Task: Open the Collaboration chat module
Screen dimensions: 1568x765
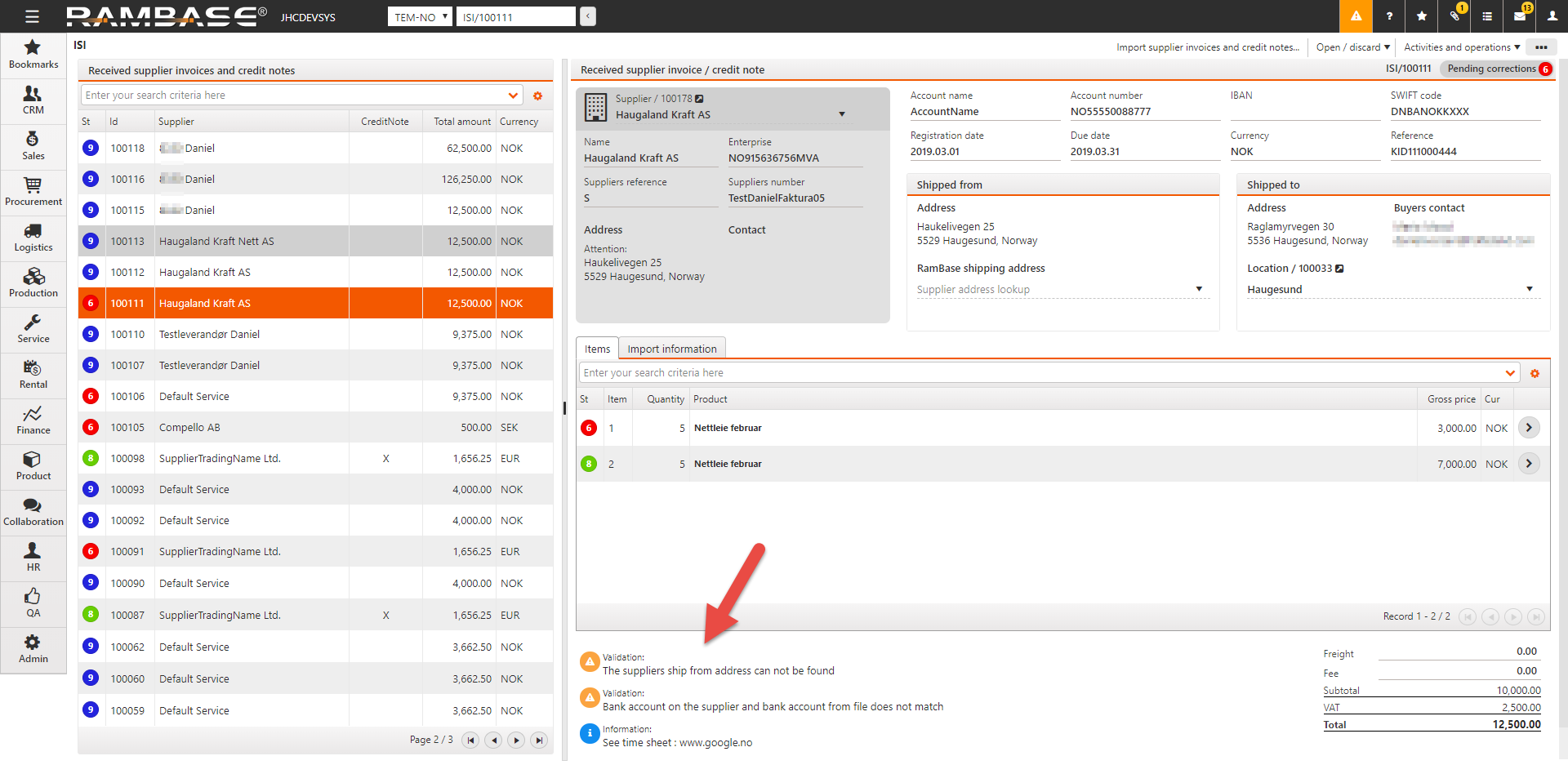Action: pyautogui.click(x=33, y=512)
